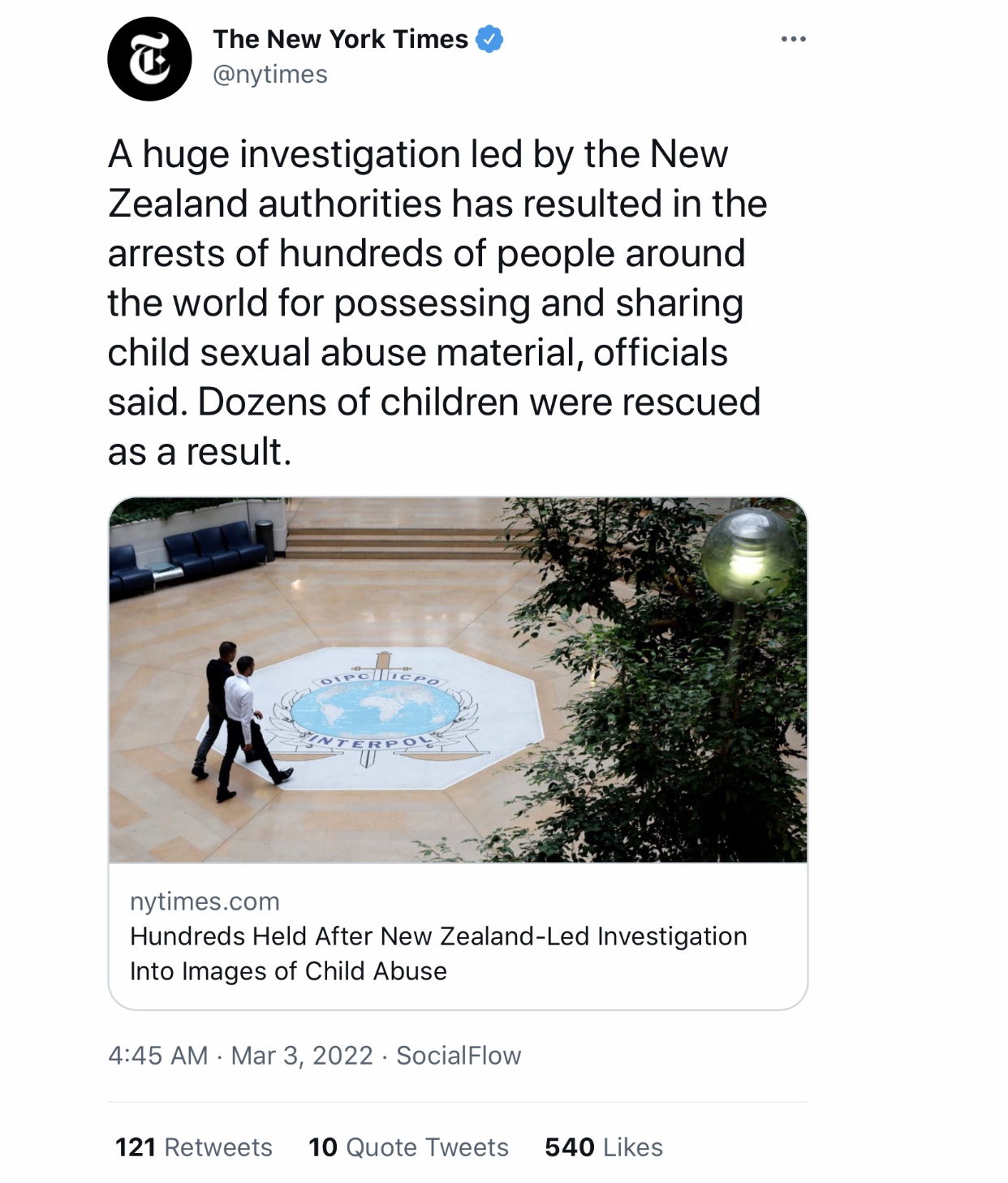Click the Mar 3, 2022 date
The image size is (1008, 1183).
click(302, 1056)
